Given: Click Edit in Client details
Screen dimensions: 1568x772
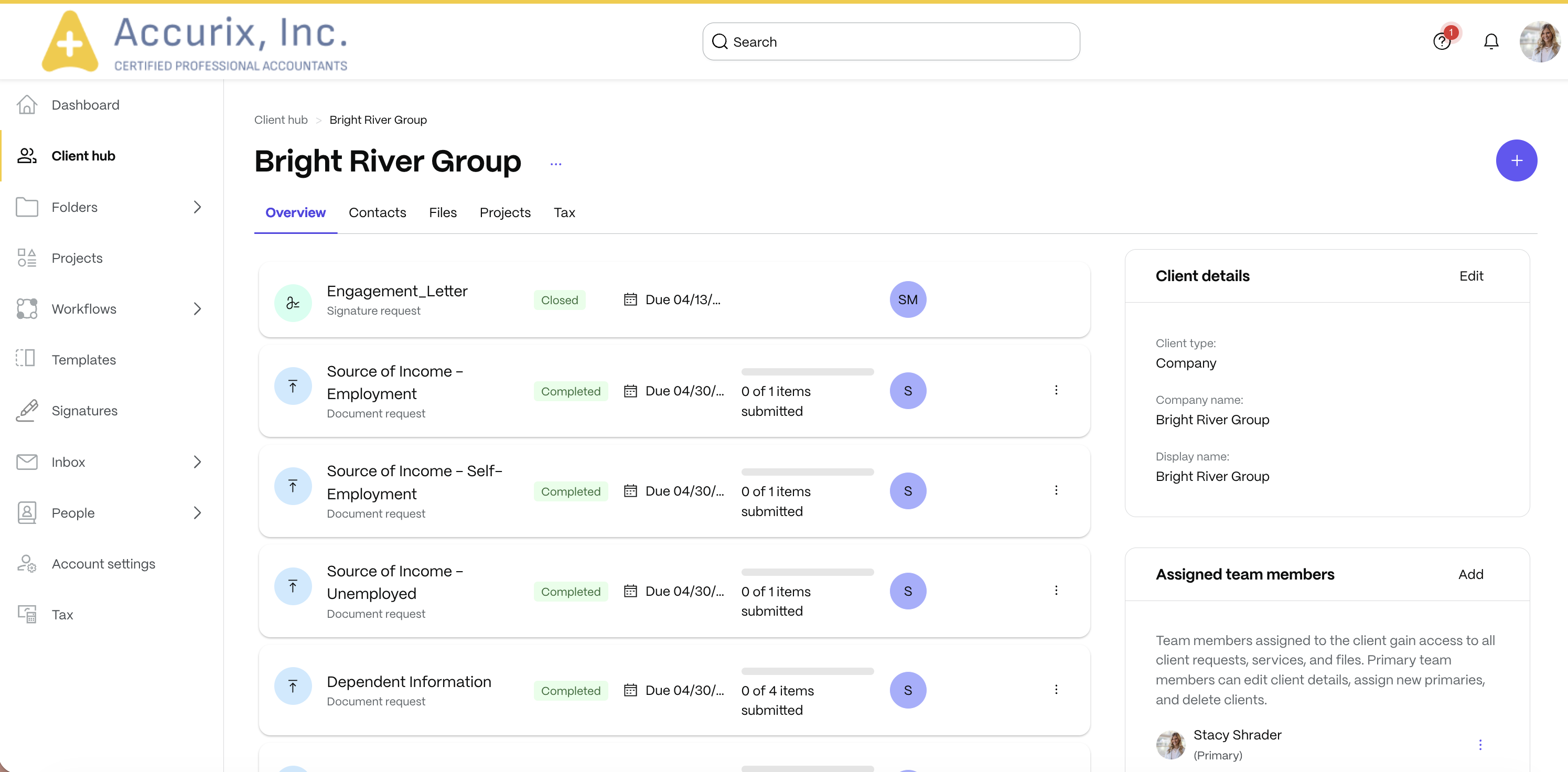Looking at the screenshot, I should pyautogui.click(x=1470, y=276).
